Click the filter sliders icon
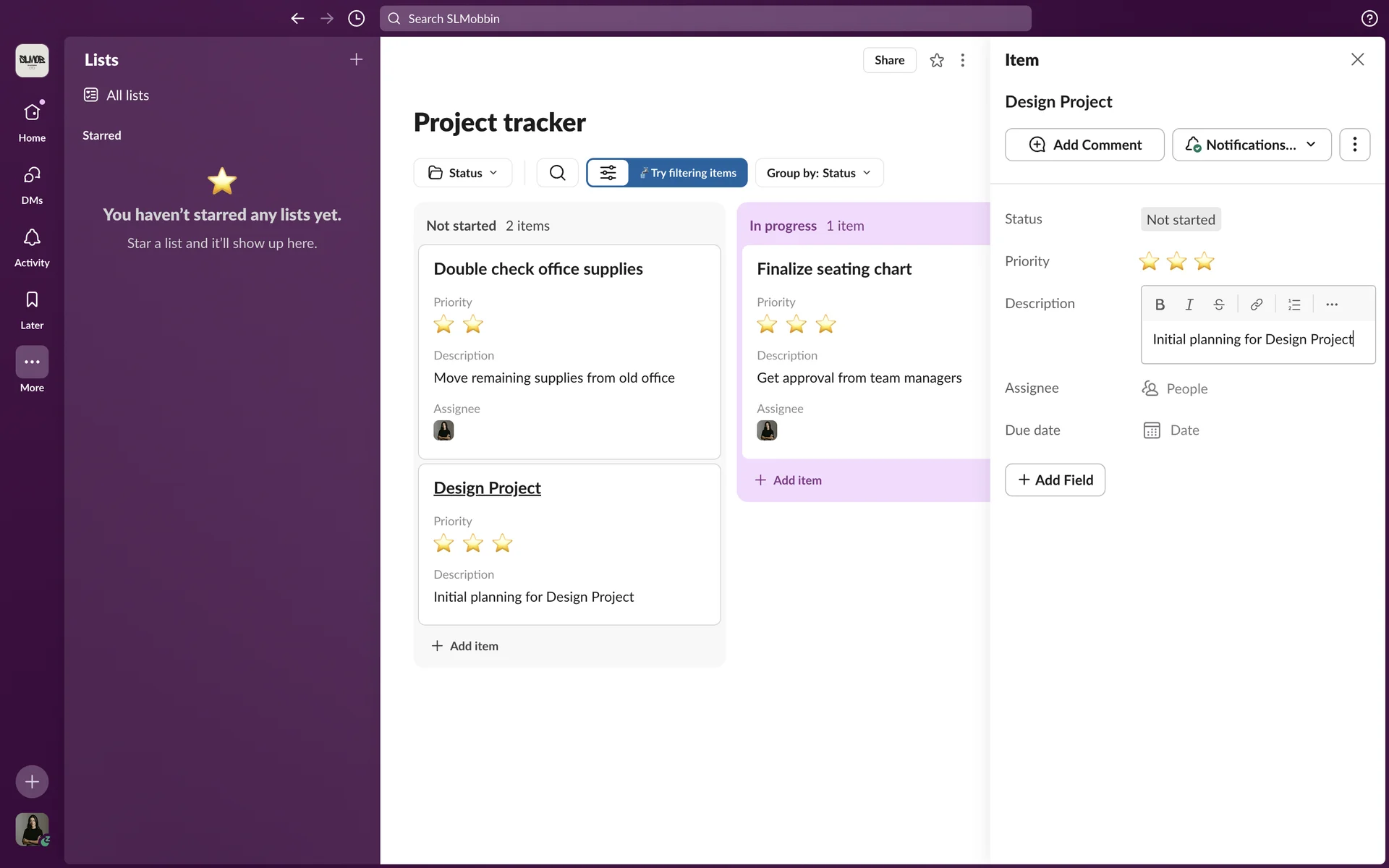 608,173
